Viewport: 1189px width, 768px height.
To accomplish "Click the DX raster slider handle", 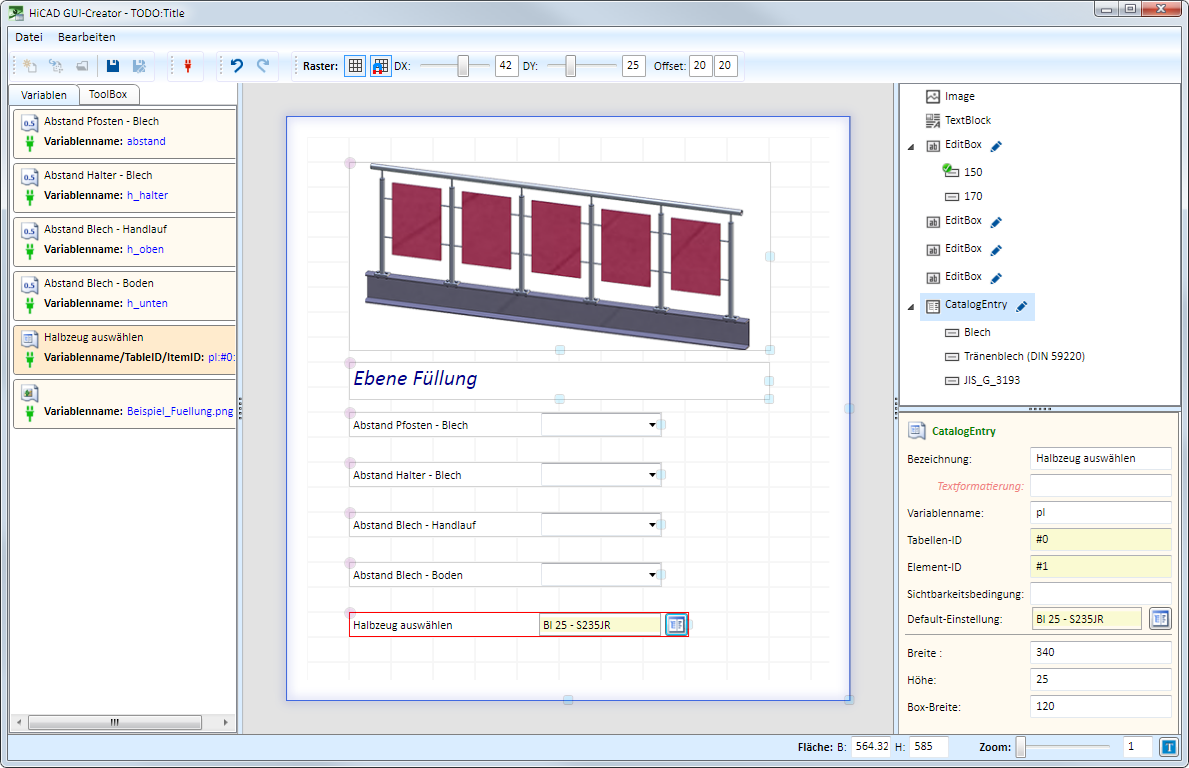I will pos(463,66).
